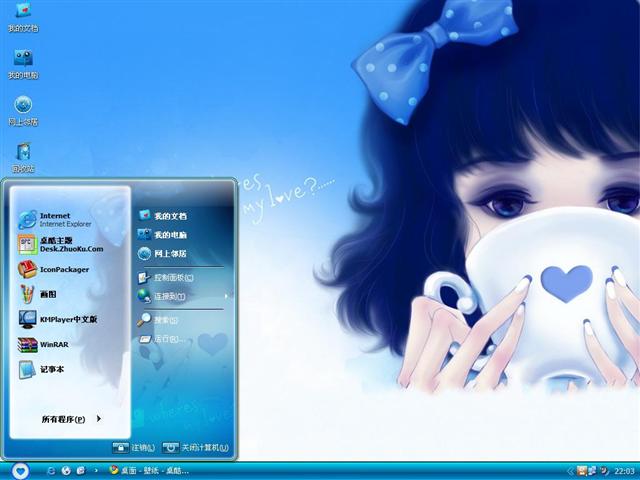Screen dimensions: 640x480
Task: Launch Internet Explorer from the Start menu
Action: point(55,220)
